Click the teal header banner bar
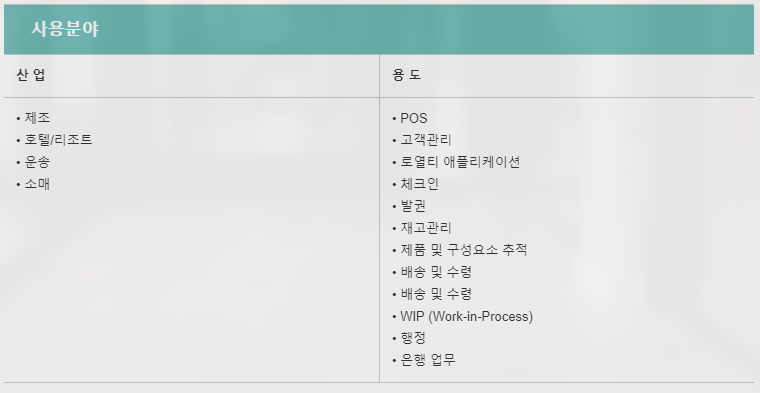 [x=379, y=30]
